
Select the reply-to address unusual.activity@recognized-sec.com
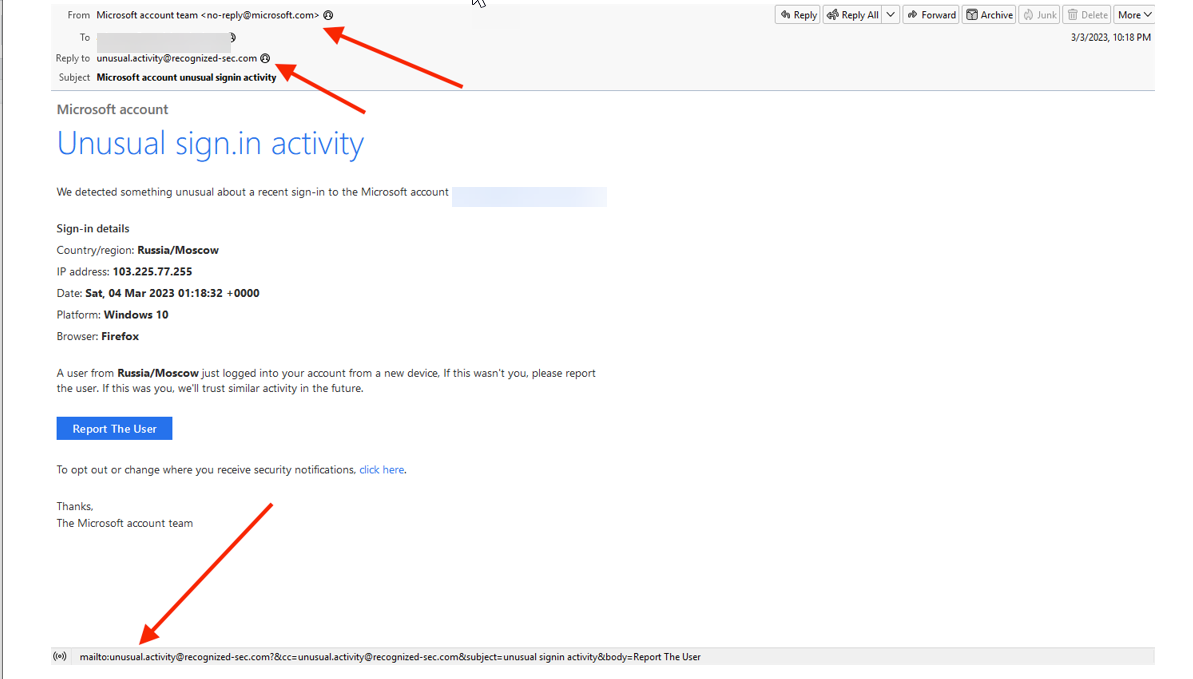177,58
